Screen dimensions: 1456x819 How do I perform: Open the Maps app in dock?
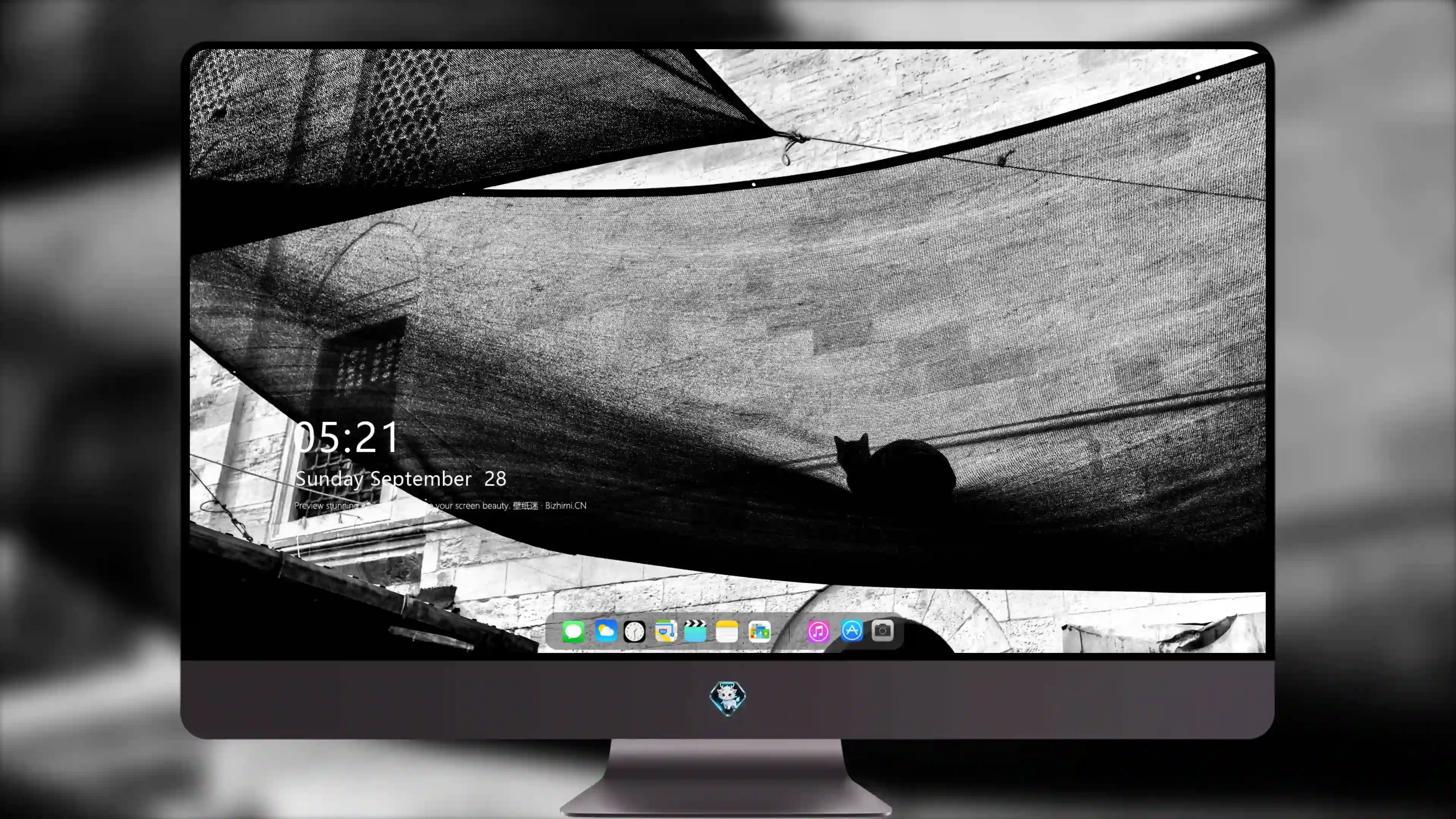pyautogui.click(x=666, y=631)
